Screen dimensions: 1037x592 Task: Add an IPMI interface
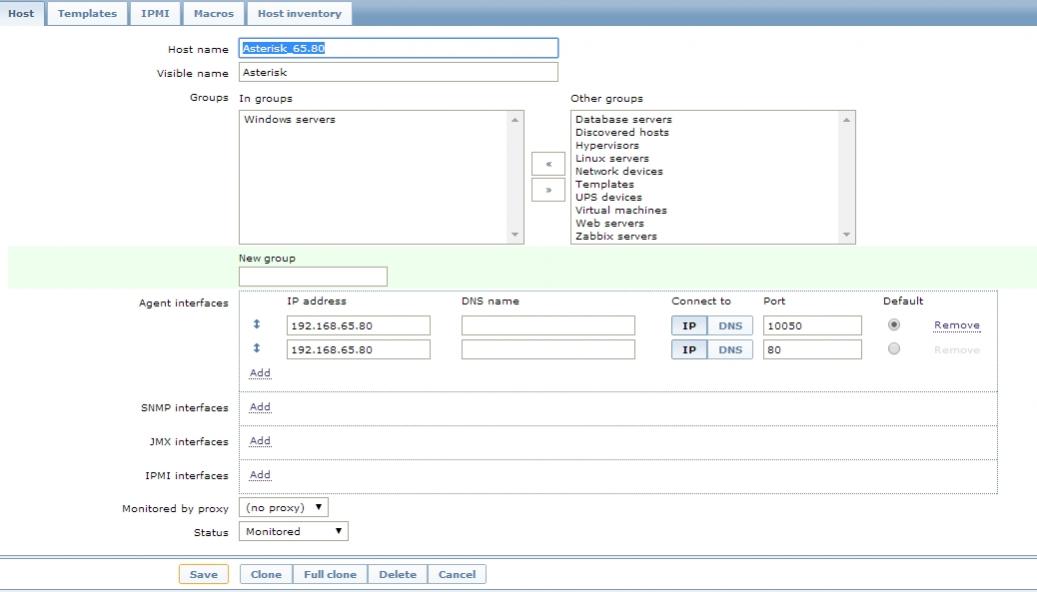(x=260, y=475)
